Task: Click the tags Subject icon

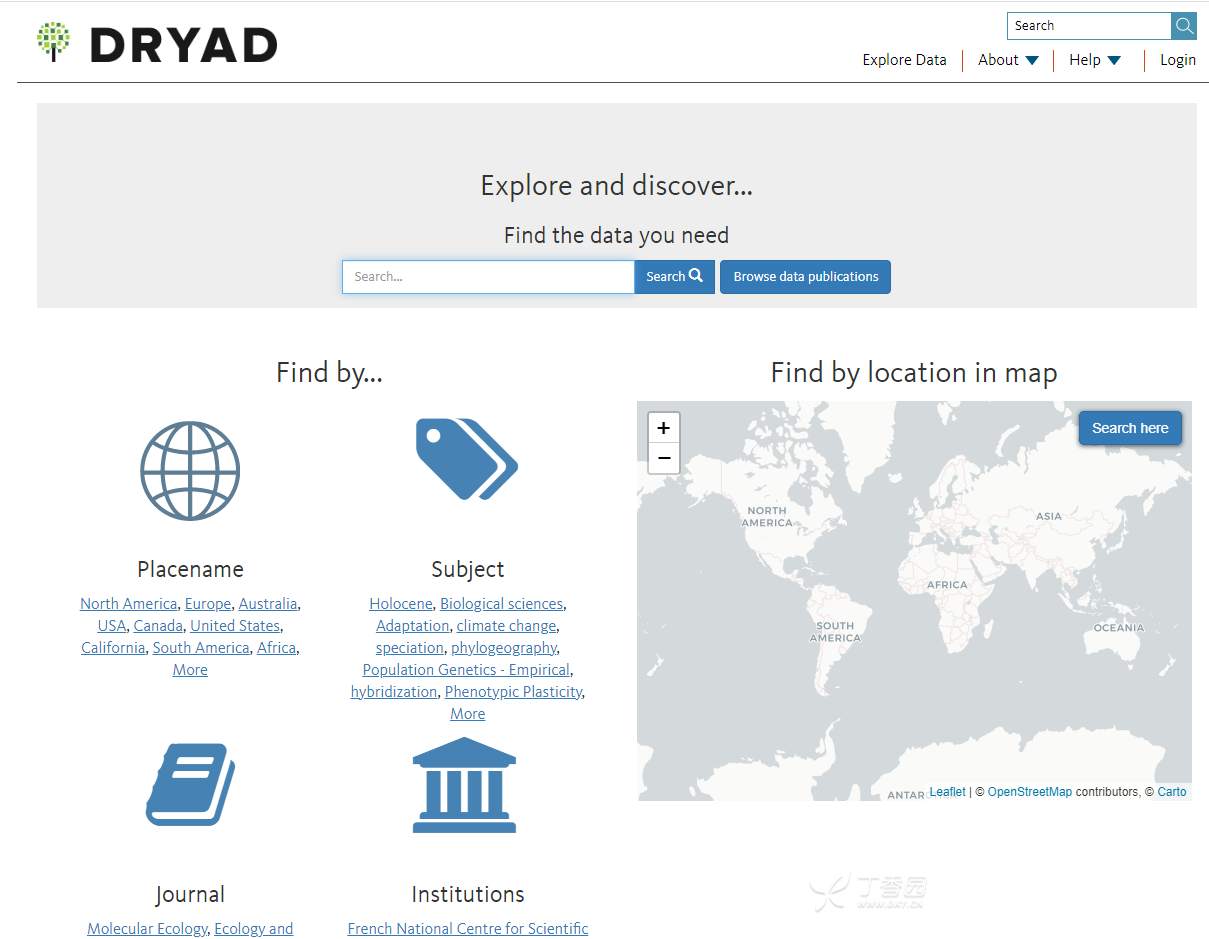Action: (x=466, y=459)
